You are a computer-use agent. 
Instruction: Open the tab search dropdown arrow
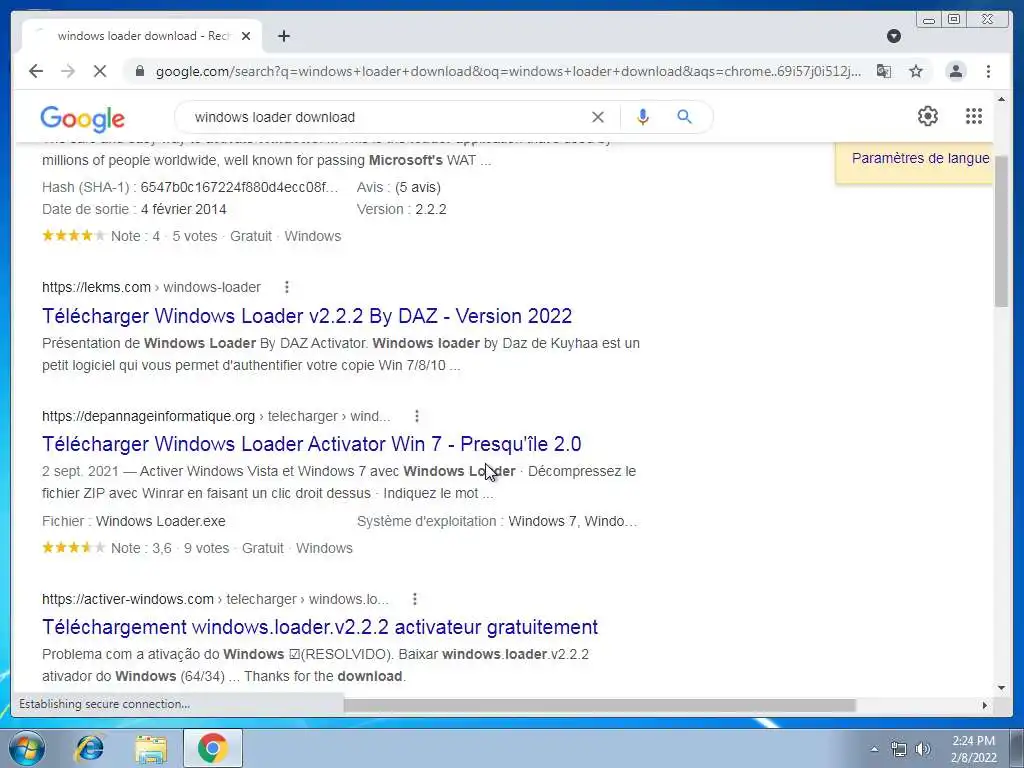click(x=894, y=36)
